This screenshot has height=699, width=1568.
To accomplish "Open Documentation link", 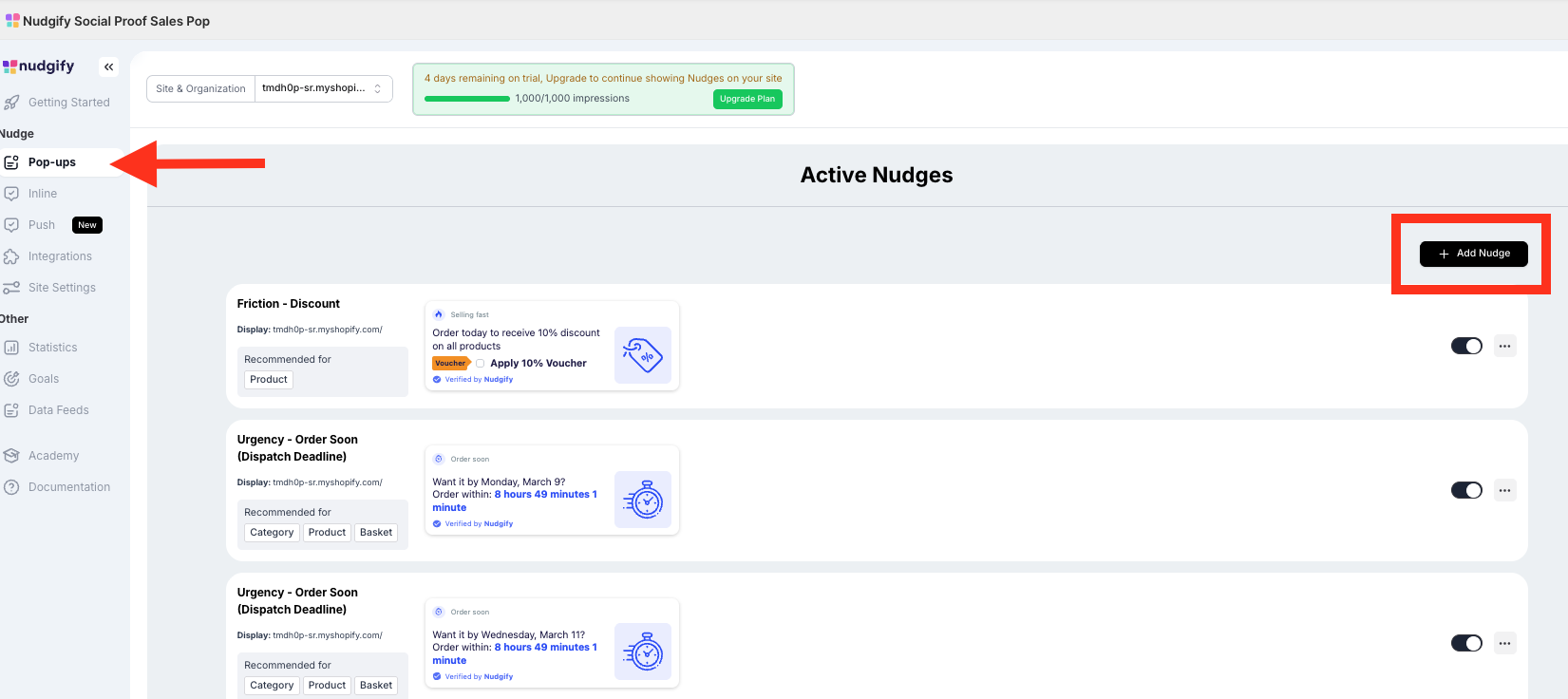I will pos(69,487).
